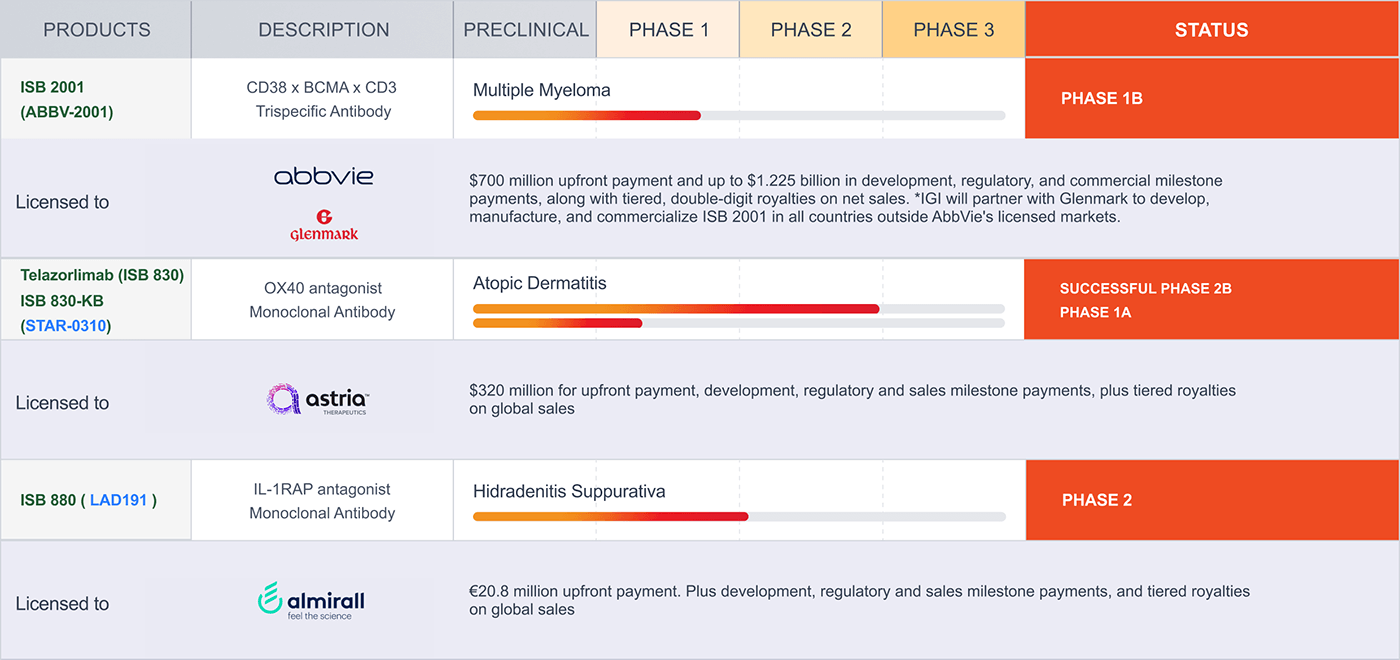The width and height of the screenshot is (1400, 660).
Task: Click the Telazorlimab (ISB 830) product name
Action: 102,275
